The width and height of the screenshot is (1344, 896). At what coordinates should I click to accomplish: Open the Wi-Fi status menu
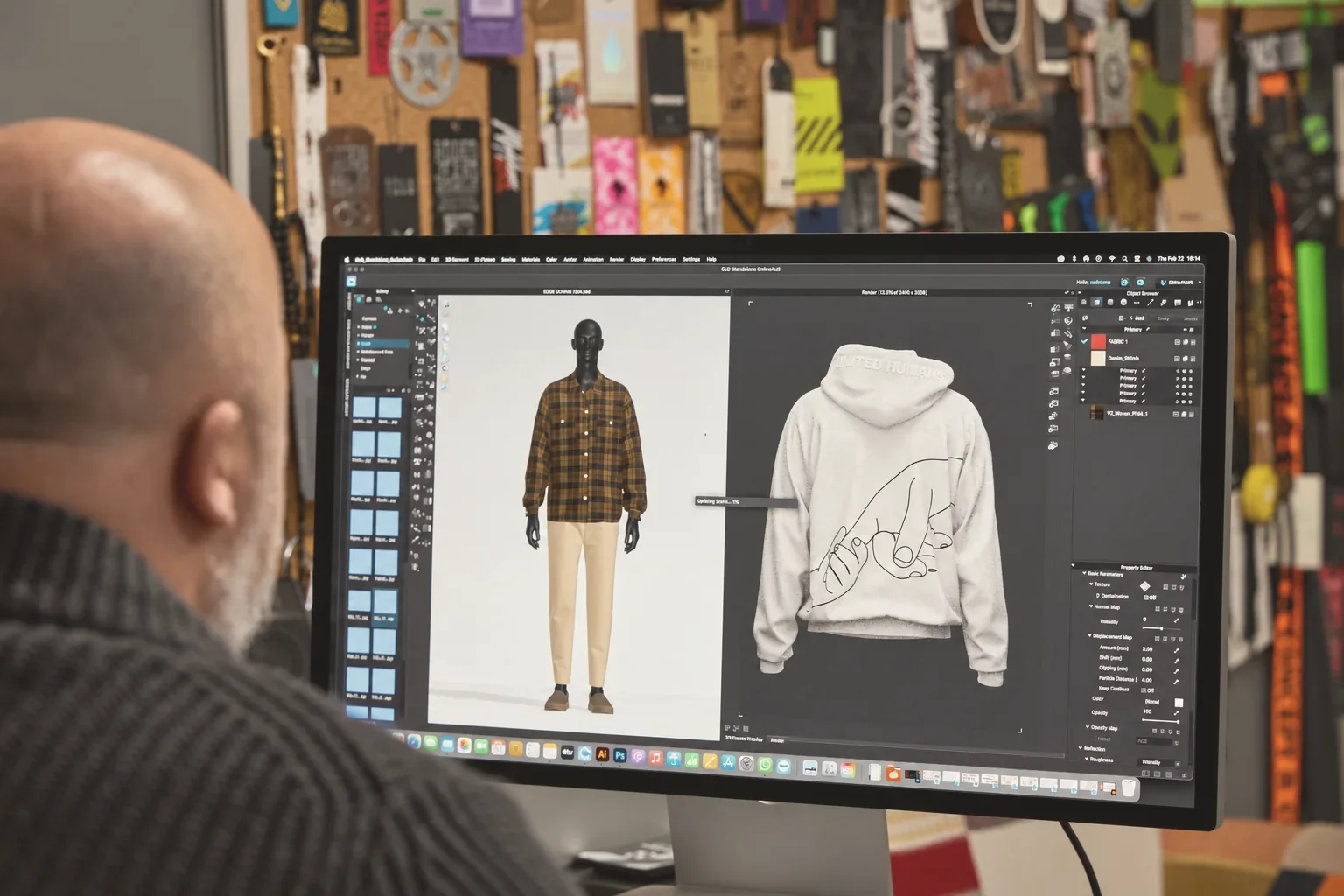[1112, 259]
